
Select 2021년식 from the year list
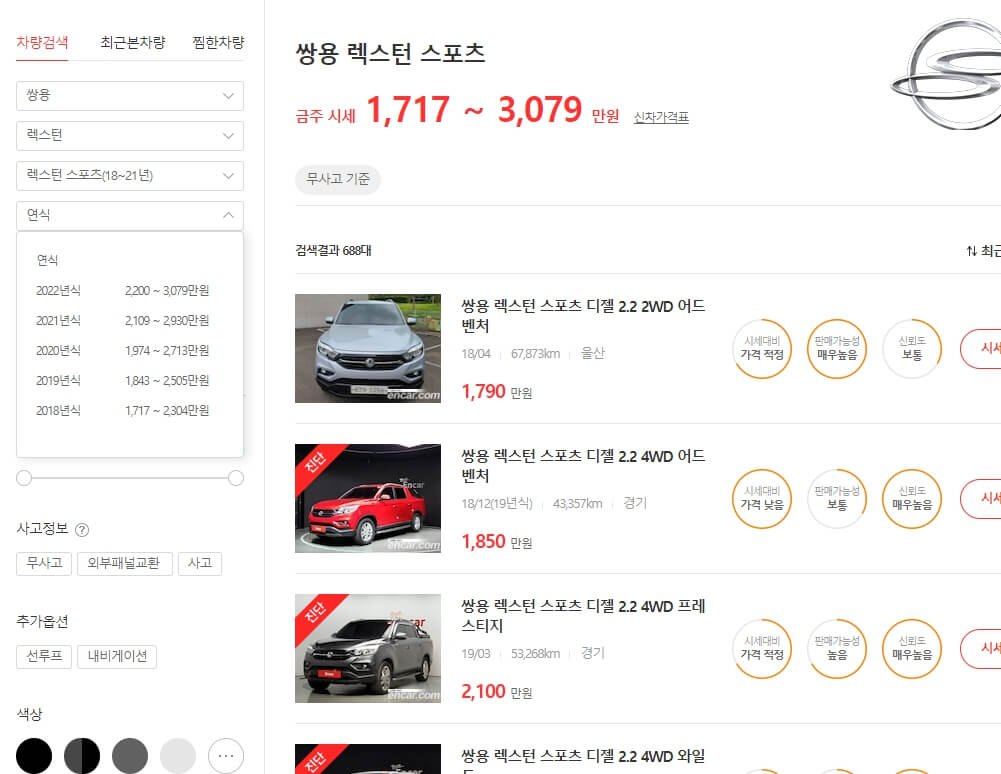[x=123, y=321]
